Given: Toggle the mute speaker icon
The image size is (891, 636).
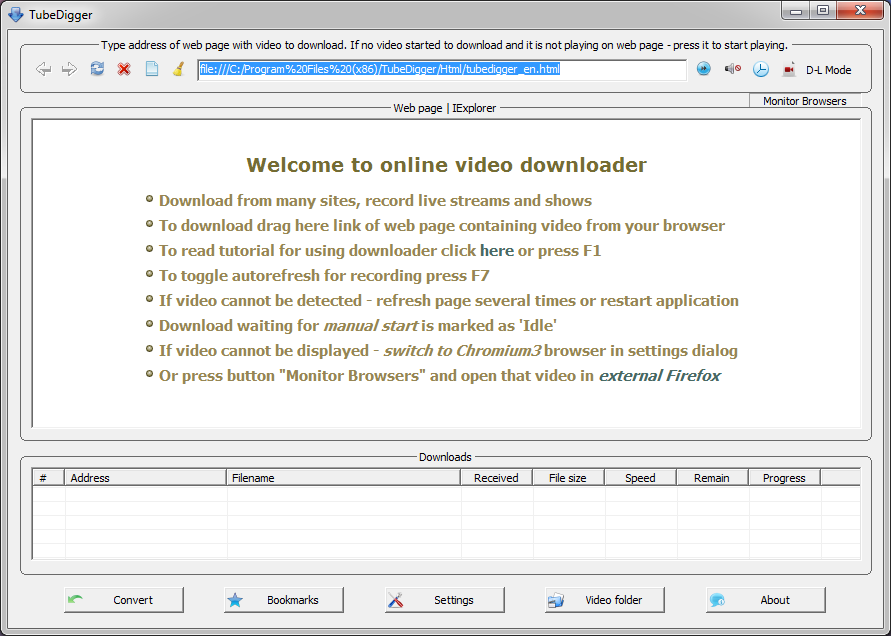Looking at the screenshot, I should click(732, 69).
